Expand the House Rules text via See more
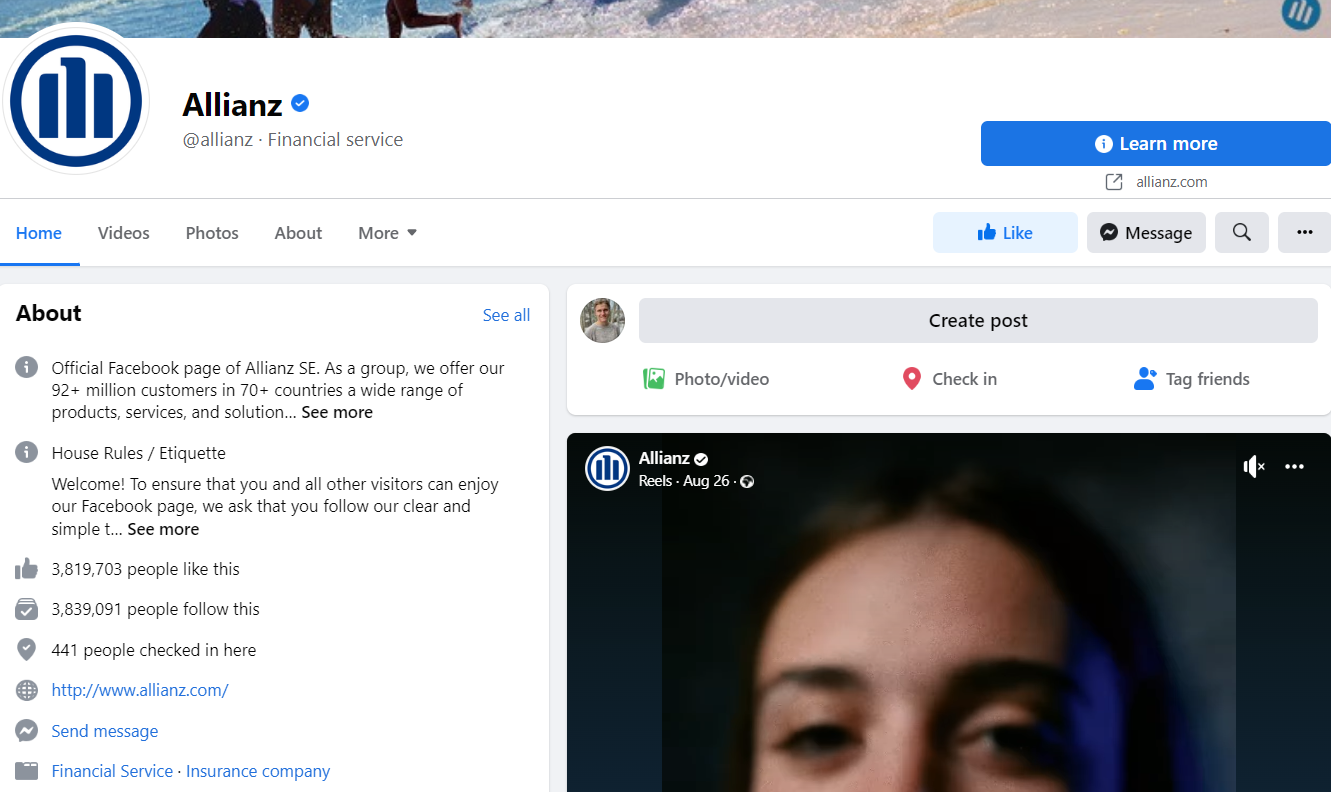 coord(163,528)
